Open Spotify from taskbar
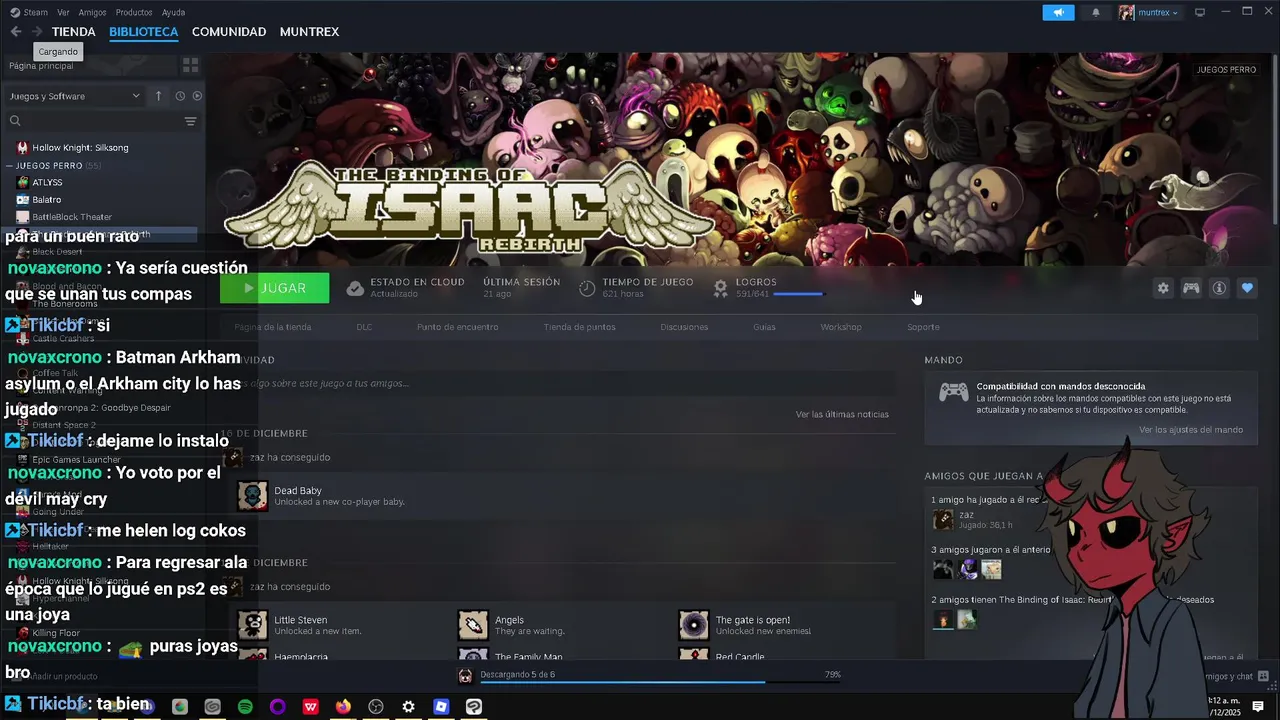Image resolution: width=1280 pixels, height=720 pixels. pos(245,706)
